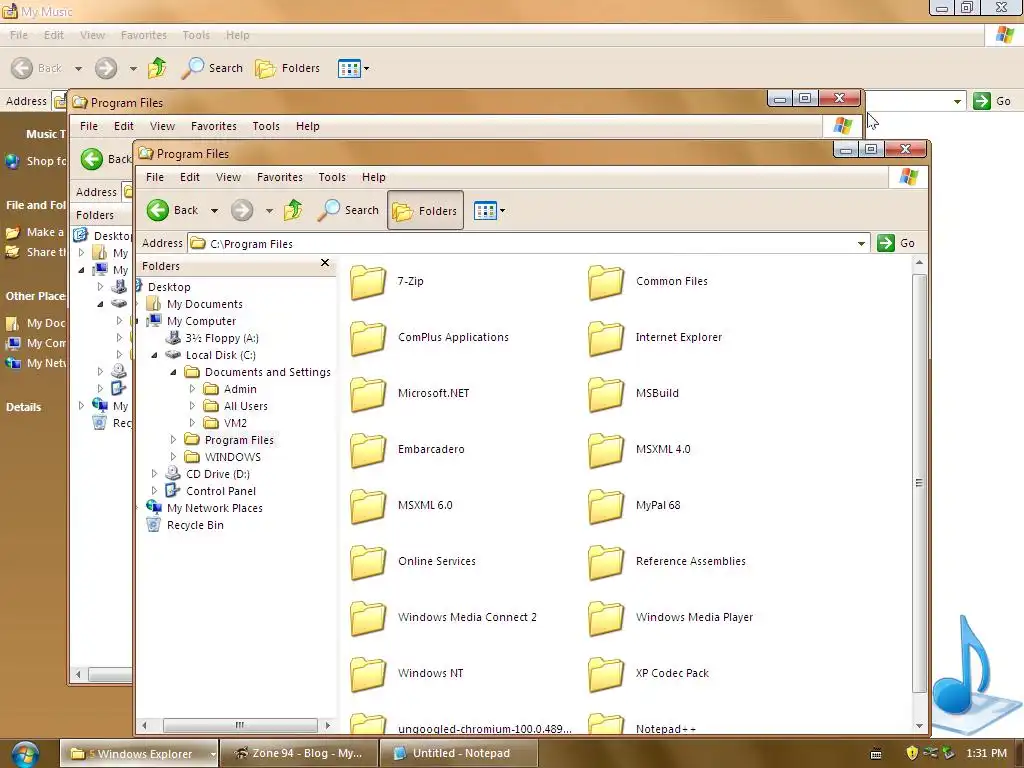Open Windows Explorer taskbar group
Image resolution: width=1024 pixels, height=768 pixels.
pos(138,754)
